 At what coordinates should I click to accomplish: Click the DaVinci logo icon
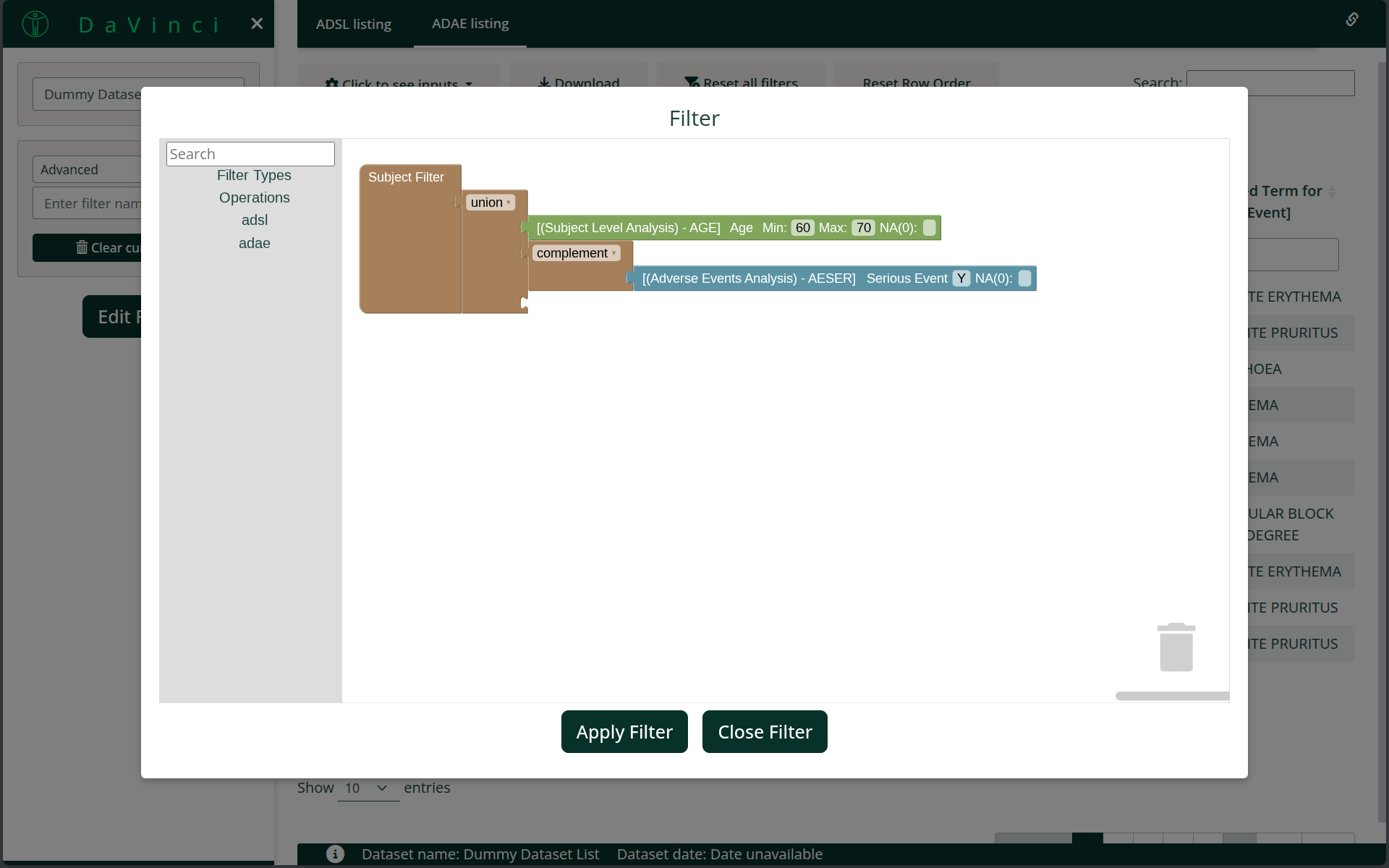pyautogui.click(x=35, y=24)
